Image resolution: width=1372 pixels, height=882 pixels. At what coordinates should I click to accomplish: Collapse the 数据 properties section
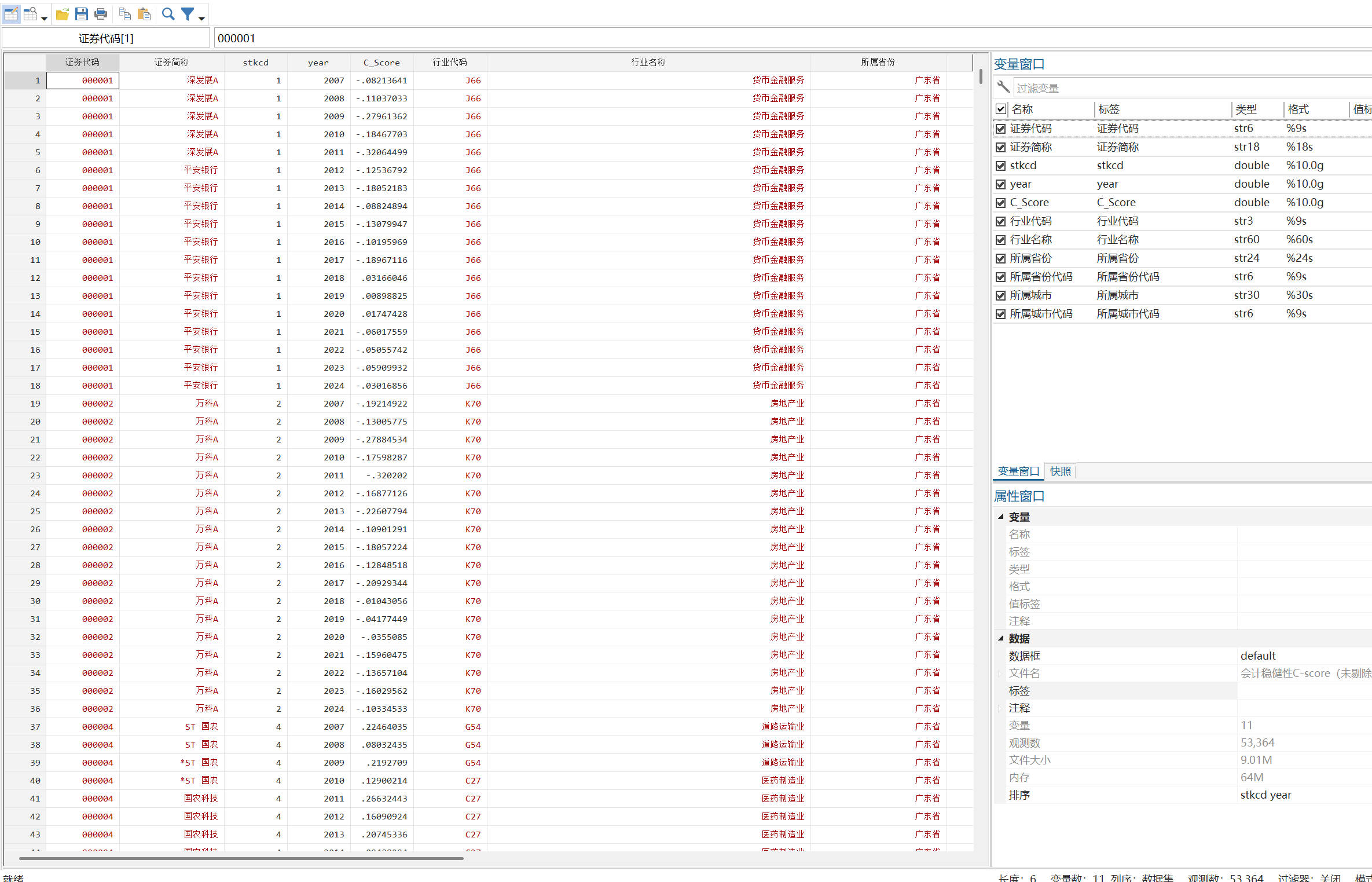[1000, 638]
